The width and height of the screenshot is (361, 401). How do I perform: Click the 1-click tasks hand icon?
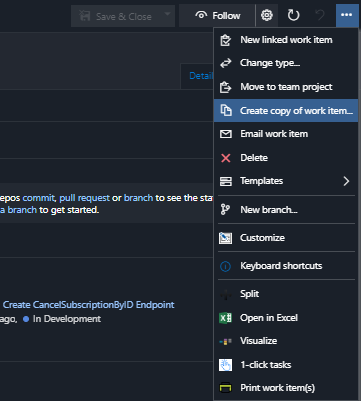click(x=225, y=365)
